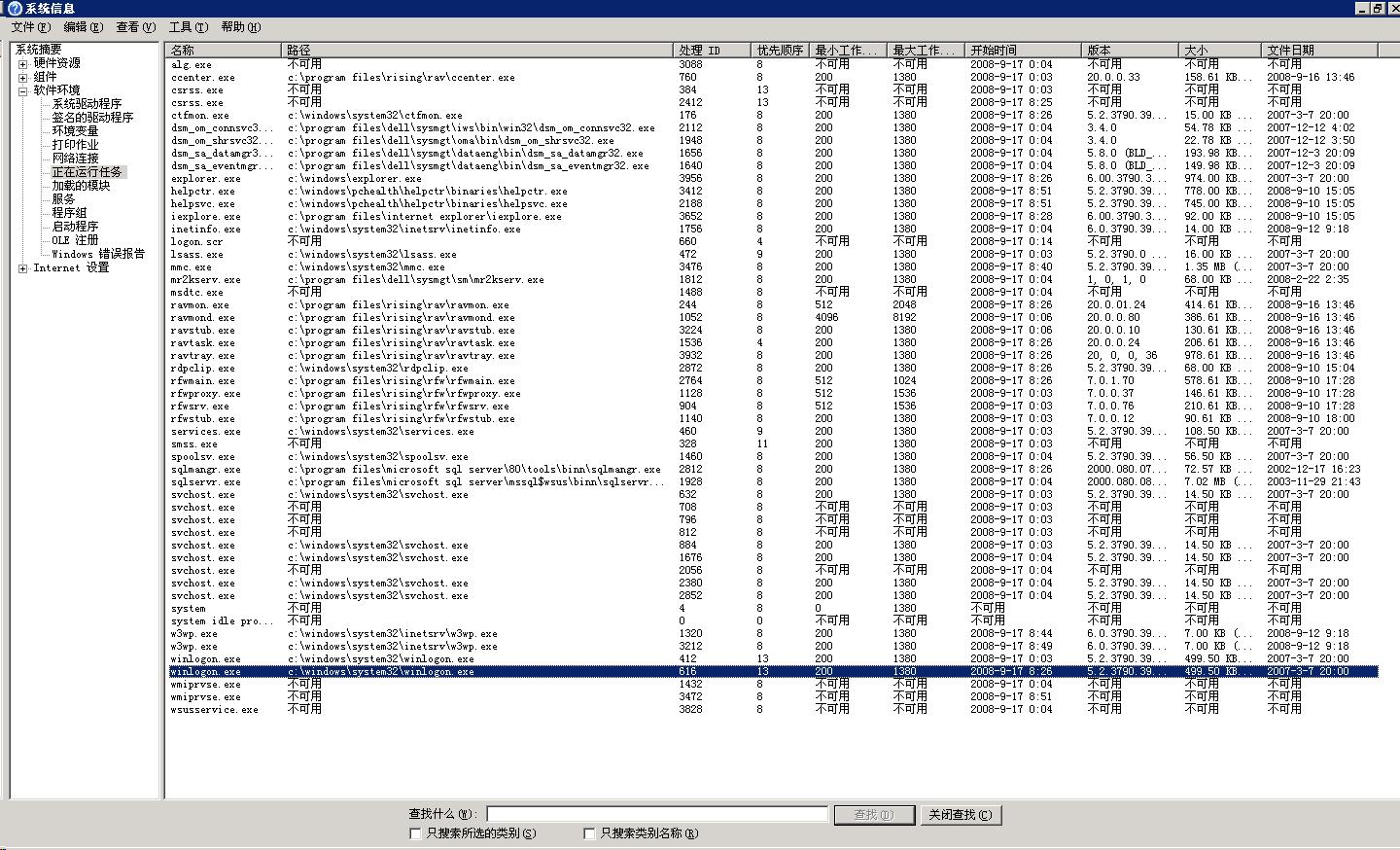Click the 系统信息 title bar icon

[15, 8]
